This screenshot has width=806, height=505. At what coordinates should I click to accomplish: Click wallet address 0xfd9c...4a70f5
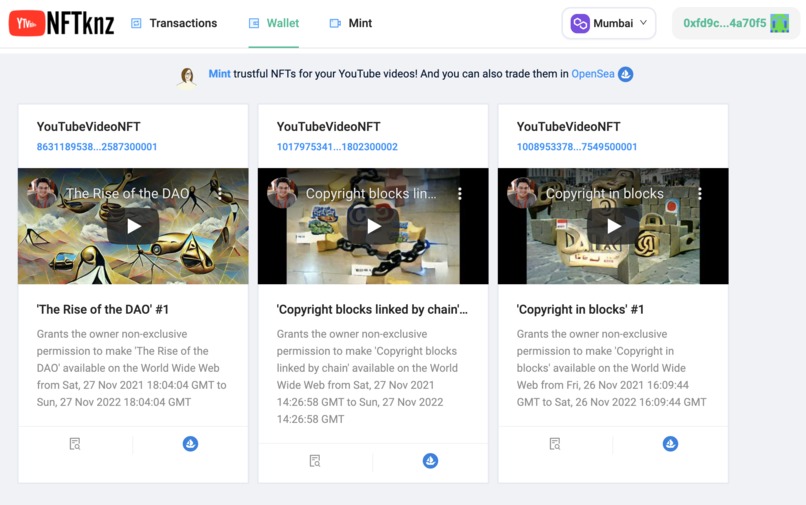pyautogui.click(x=724, y=23)
